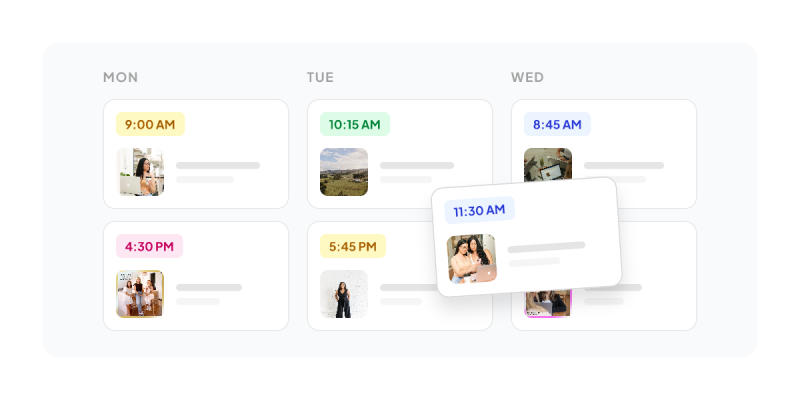
Task: Click the title placeholder on 10:15 AM card
Action: pyautogui.click(x=417, y=165)
